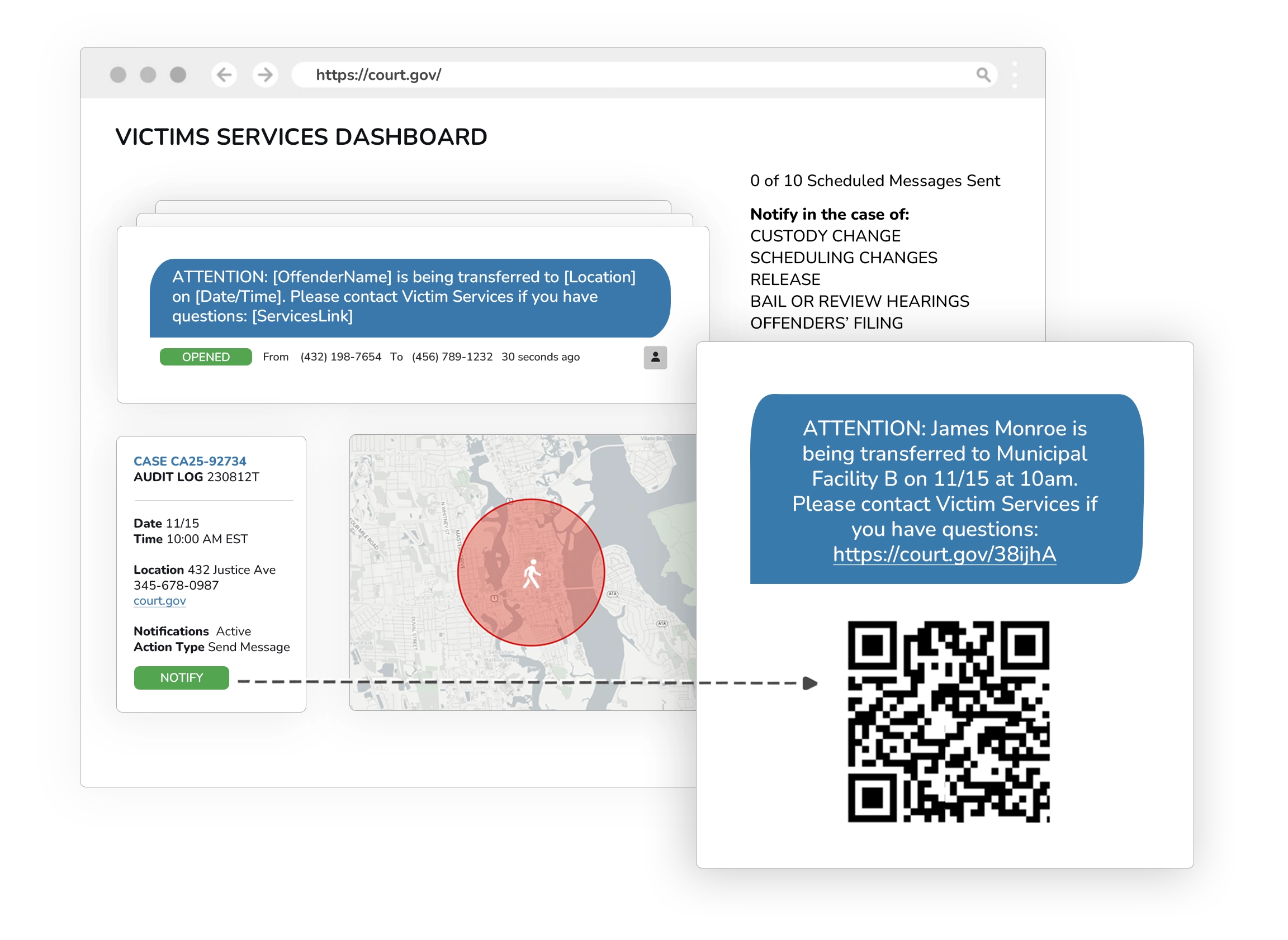Click the 'Notify in the case of:' heading
This screenshot has height=940, width=1288.
point(829,214)
